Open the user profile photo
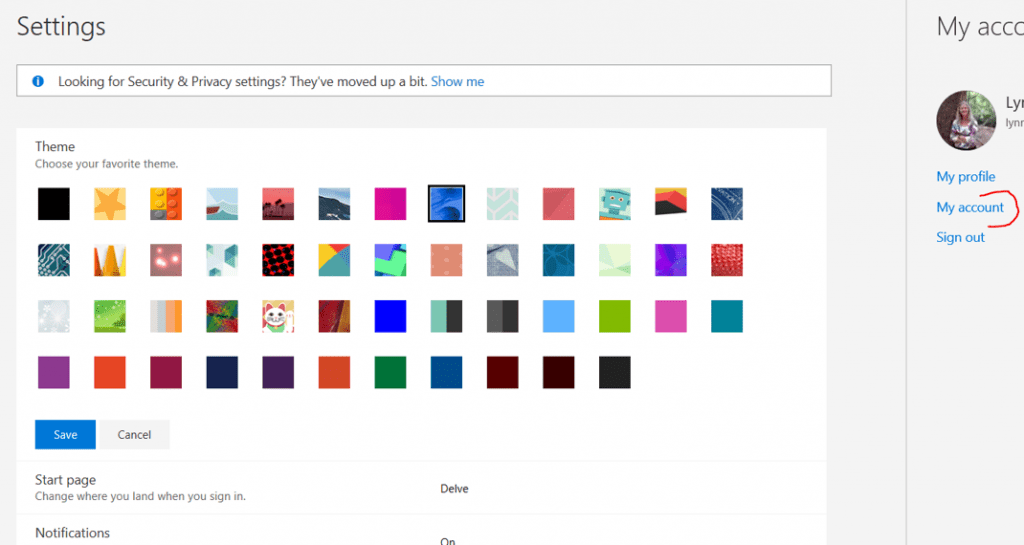 (967, 120)
